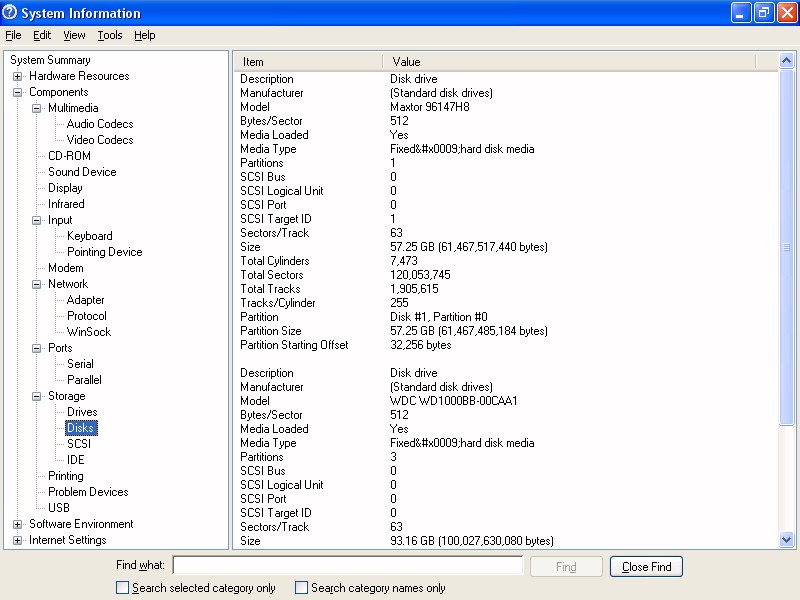Image resolution: width=800 pixels, height=600 pixels.
Task: Collapse the Multimedia tree branch
Action: click(37, 108)
